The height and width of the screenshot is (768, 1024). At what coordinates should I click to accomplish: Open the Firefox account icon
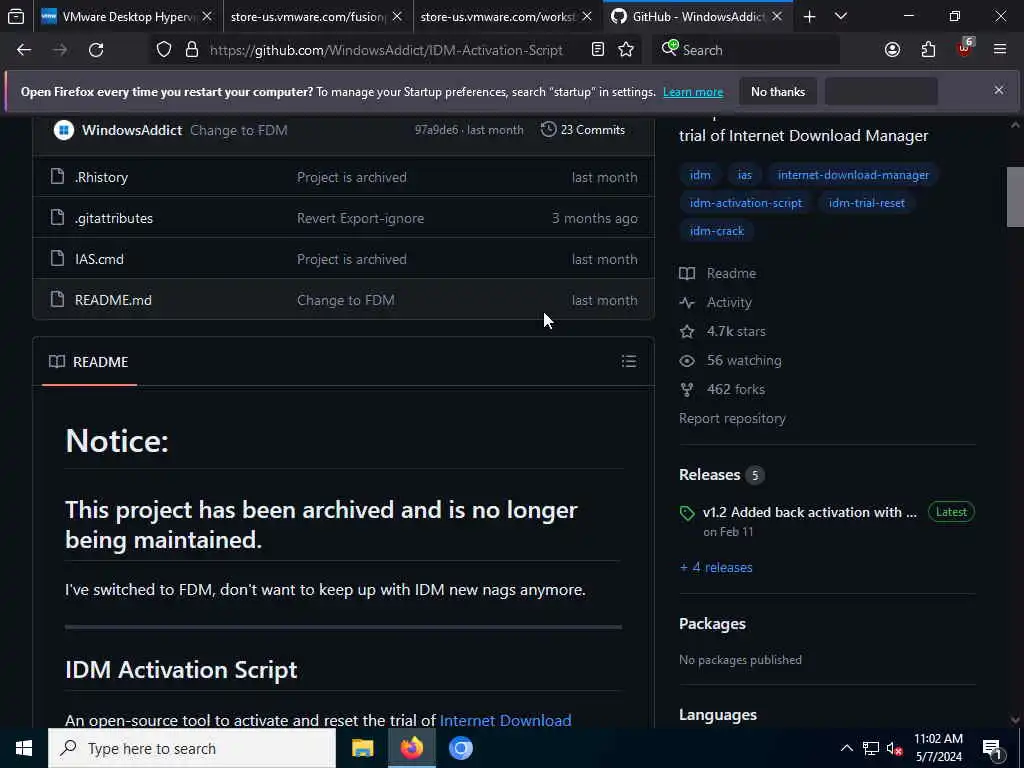click(892, 50)
